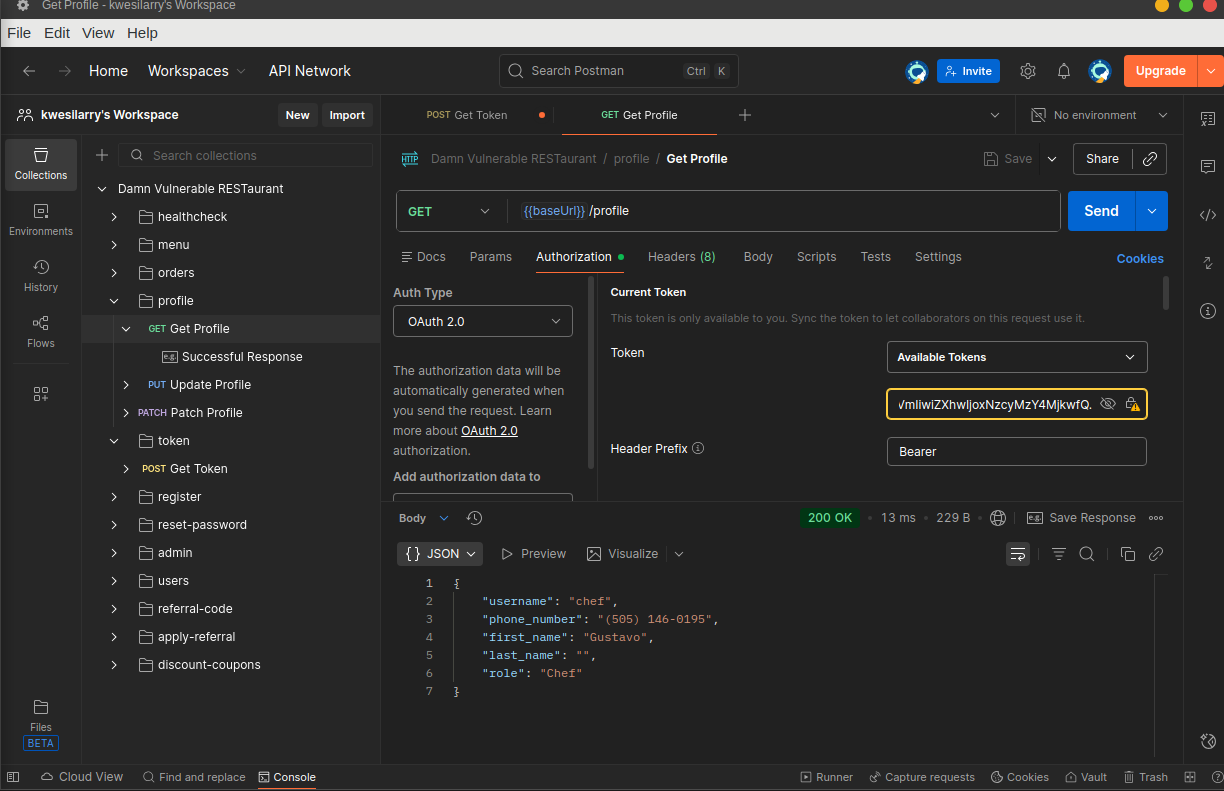Select the Update Profile PUT request
The width and height of the screenshot is (1224, 791).
point(210,385)
